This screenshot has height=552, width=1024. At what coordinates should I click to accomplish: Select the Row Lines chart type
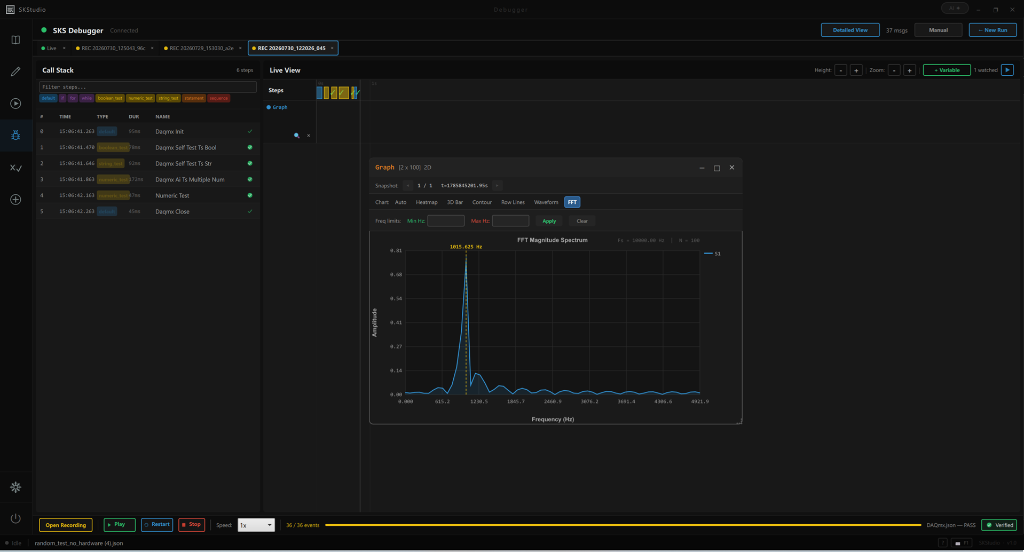click(x=513, y=203)
